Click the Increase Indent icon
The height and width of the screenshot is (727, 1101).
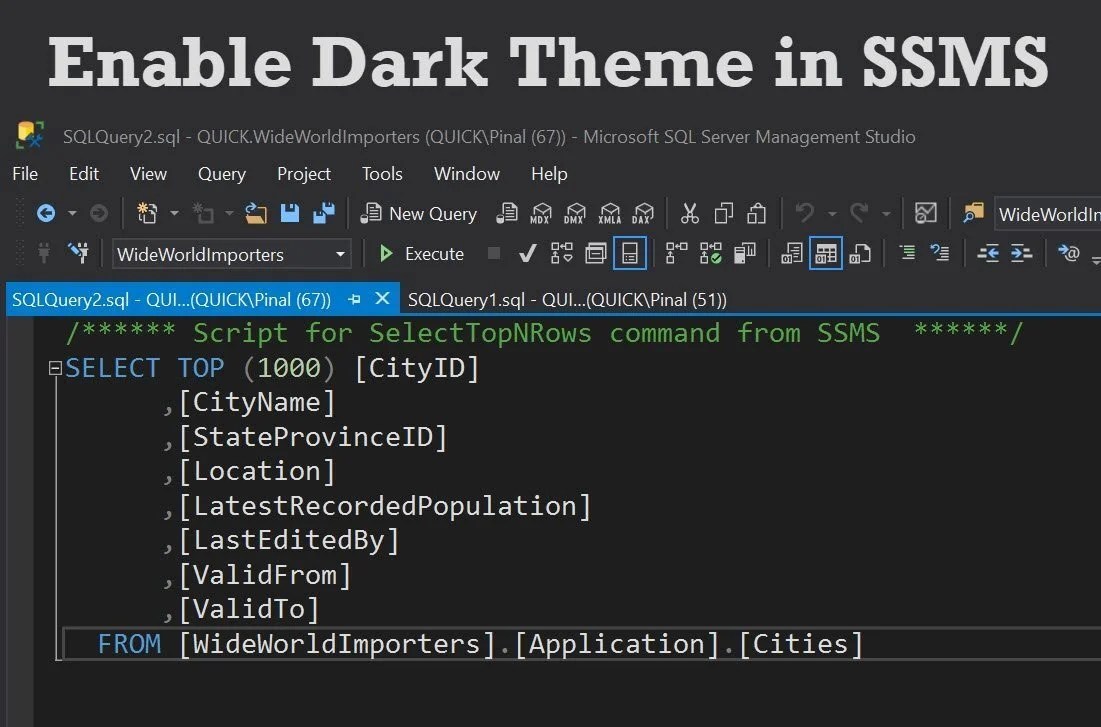tap(1021, 253)
